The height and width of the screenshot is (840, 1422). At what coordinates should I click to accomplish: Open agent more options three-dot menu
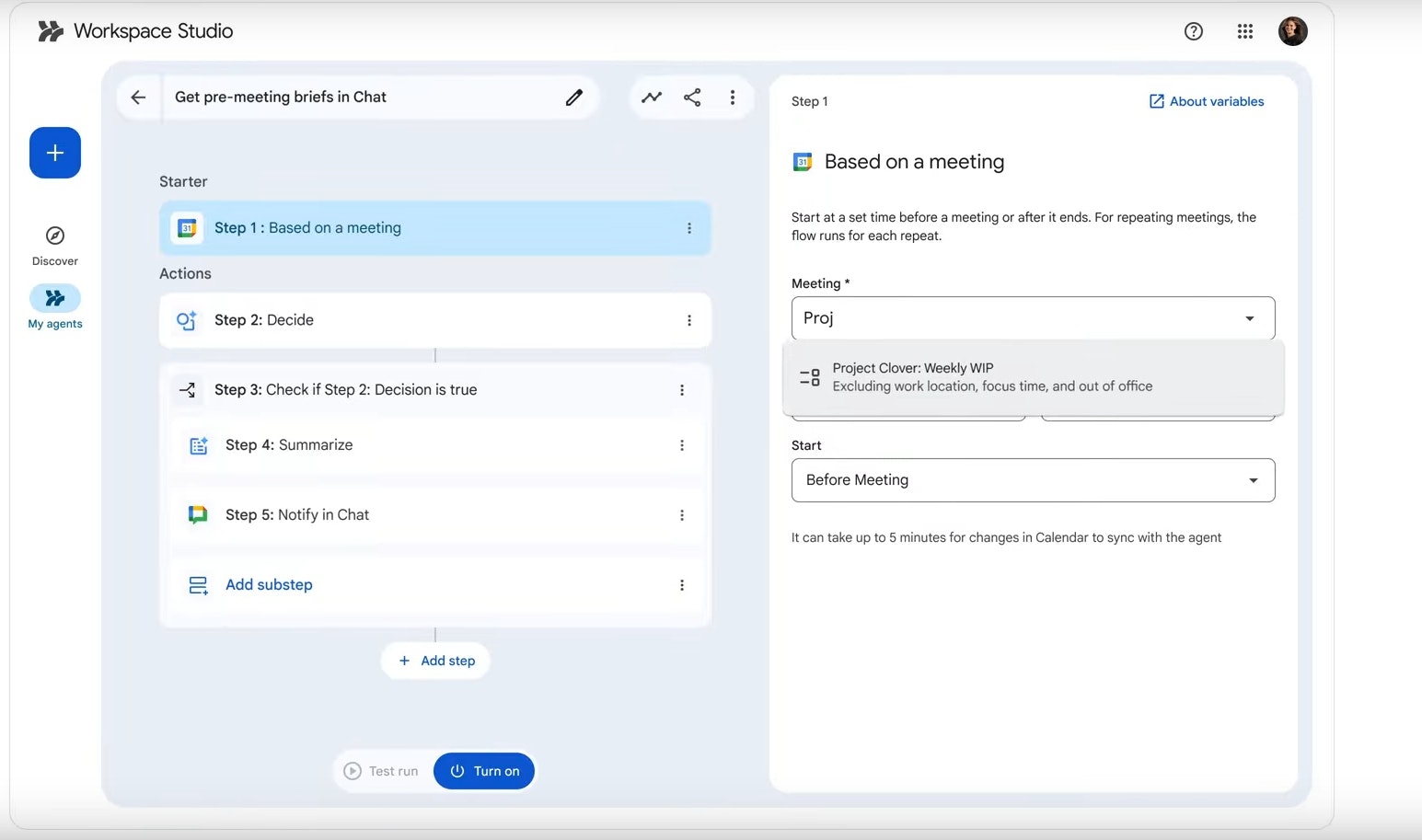tap(733, 98)
